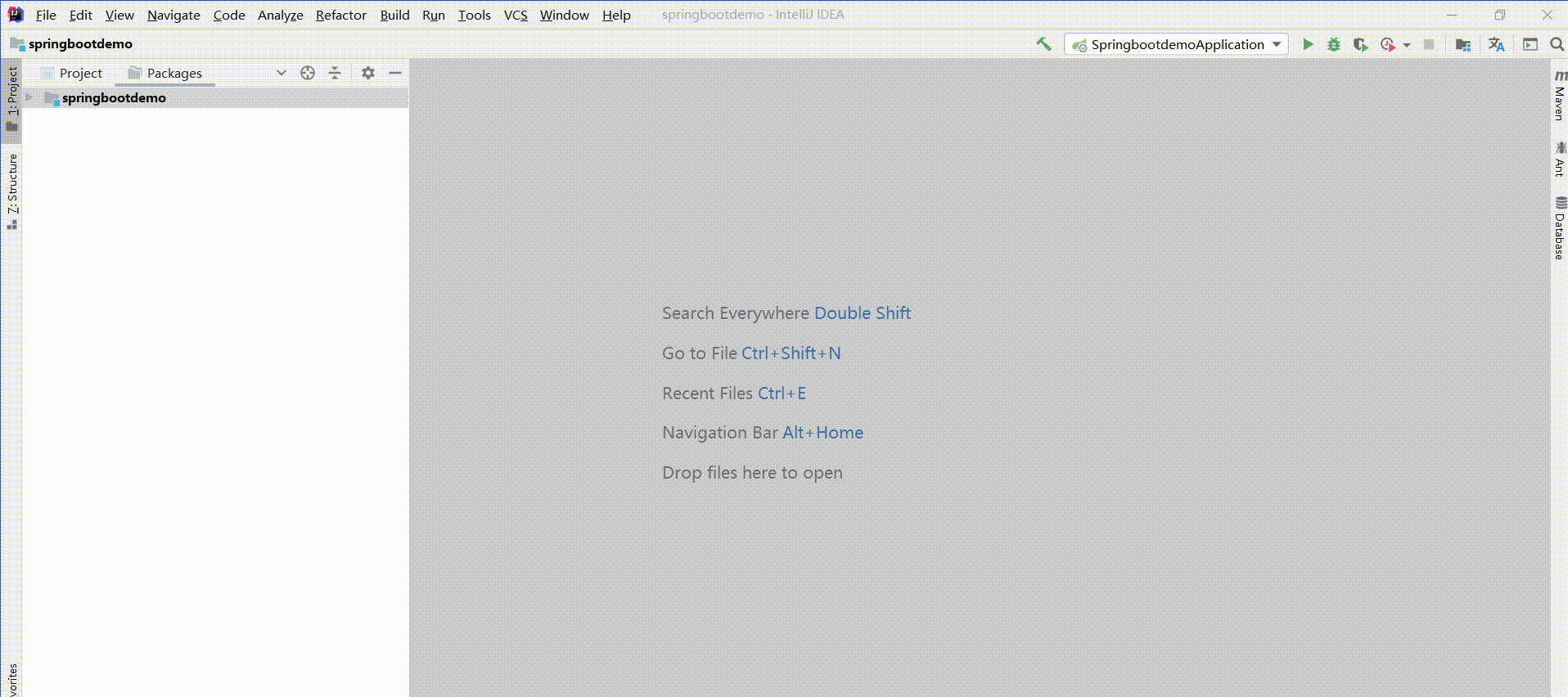Viewport: 1568px width, 697px height.
Task: Click the Collapse All icon in Project panel
Action: [335, 73]
